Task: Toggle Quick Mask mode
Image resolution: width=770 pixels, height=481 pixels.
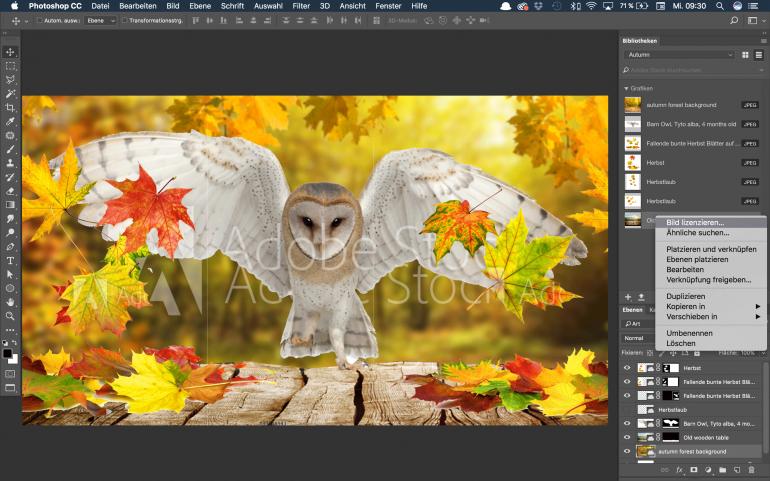Action: [x=10, y=374]
